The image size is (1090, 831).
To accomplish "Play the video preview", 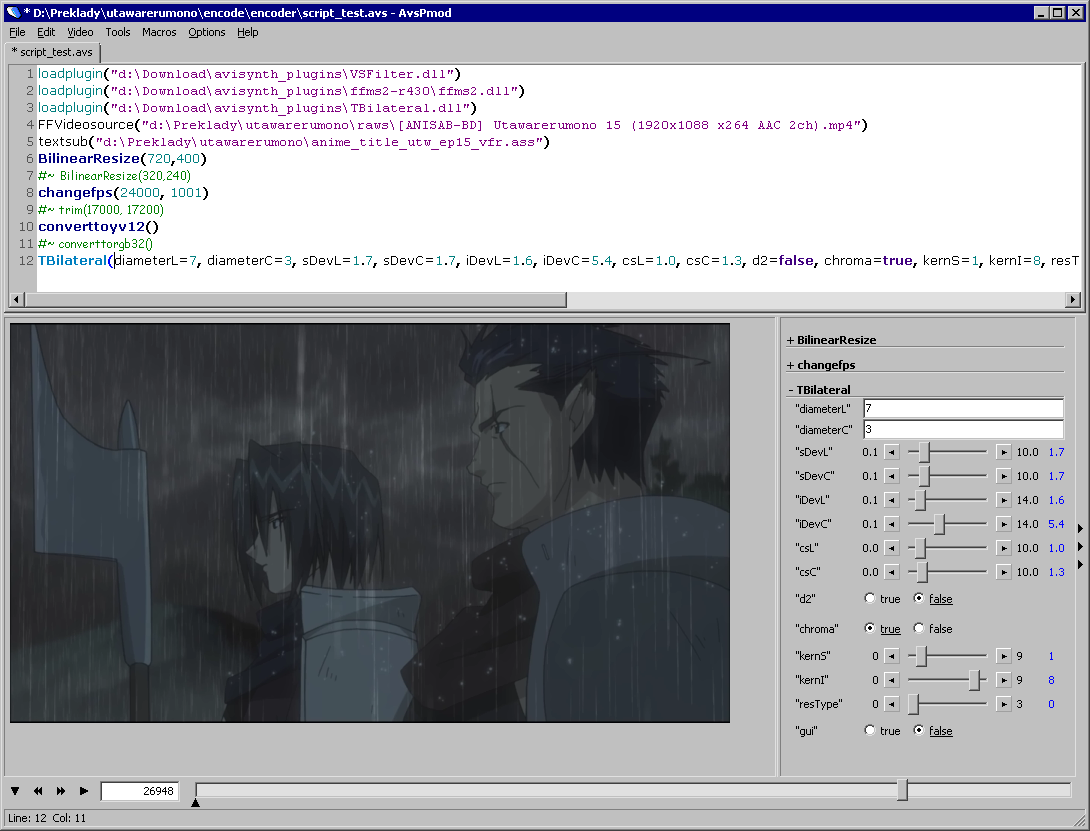I will click(x=84, y=791).
